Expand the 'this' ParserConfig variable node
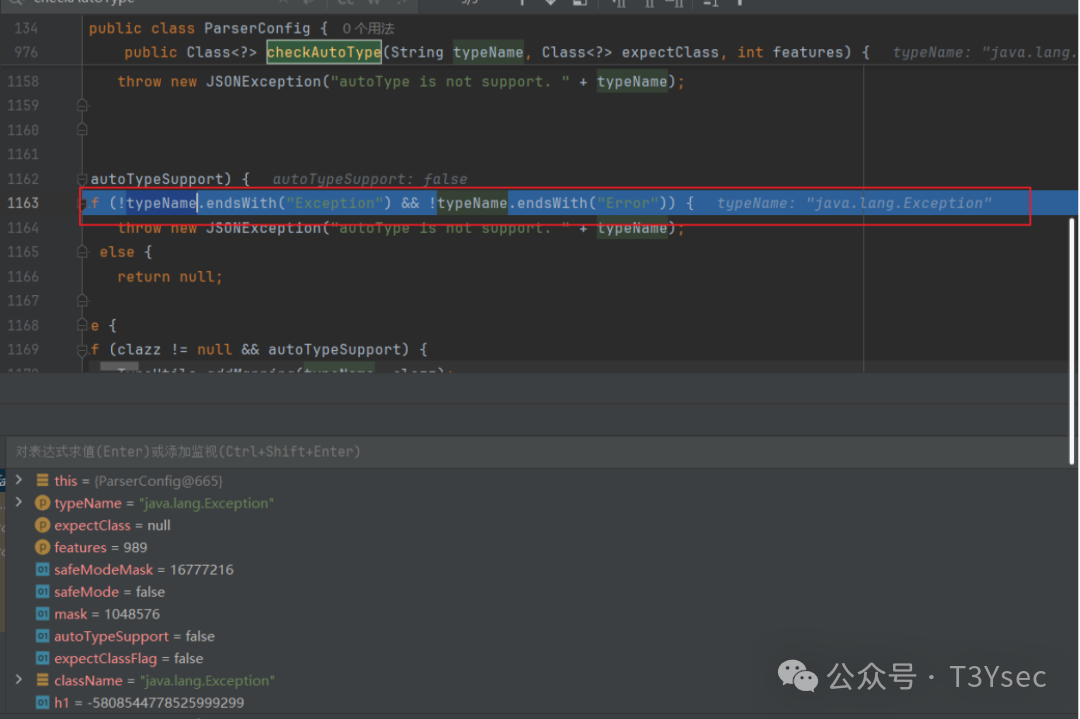The height and width of the screenshot is (719, 1080). pyautogui.click(x=18, y=481)
